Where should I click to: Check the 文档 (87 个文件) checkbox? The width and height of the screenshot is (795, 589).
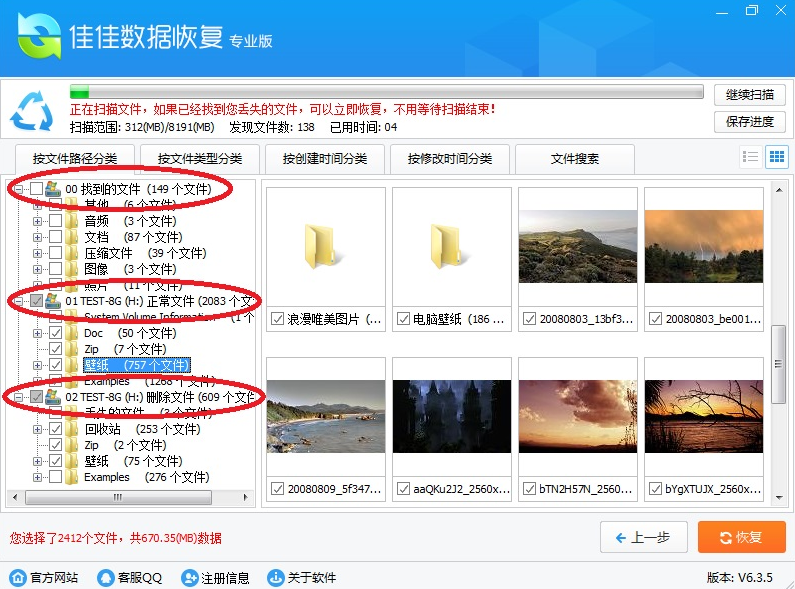[x=56, y=237]
